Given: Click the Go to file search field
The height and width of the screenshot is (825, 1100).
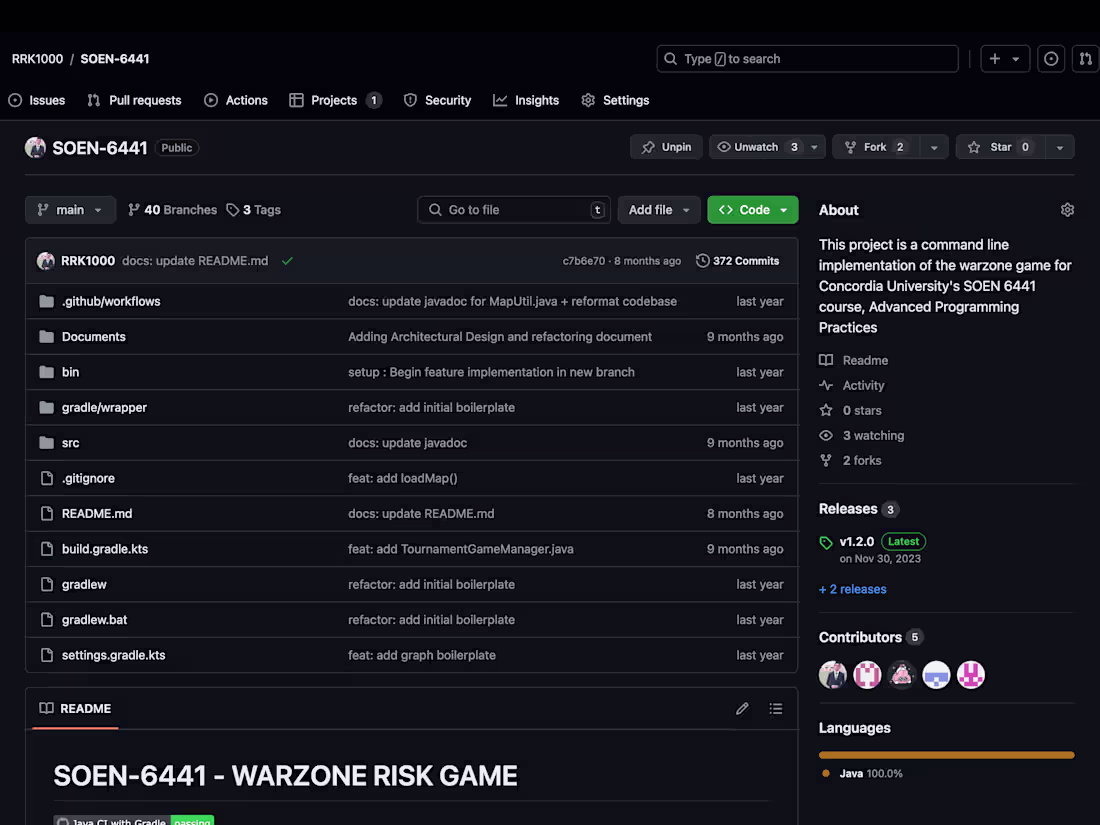Looking at the screenshot, I should click(513, 209).
